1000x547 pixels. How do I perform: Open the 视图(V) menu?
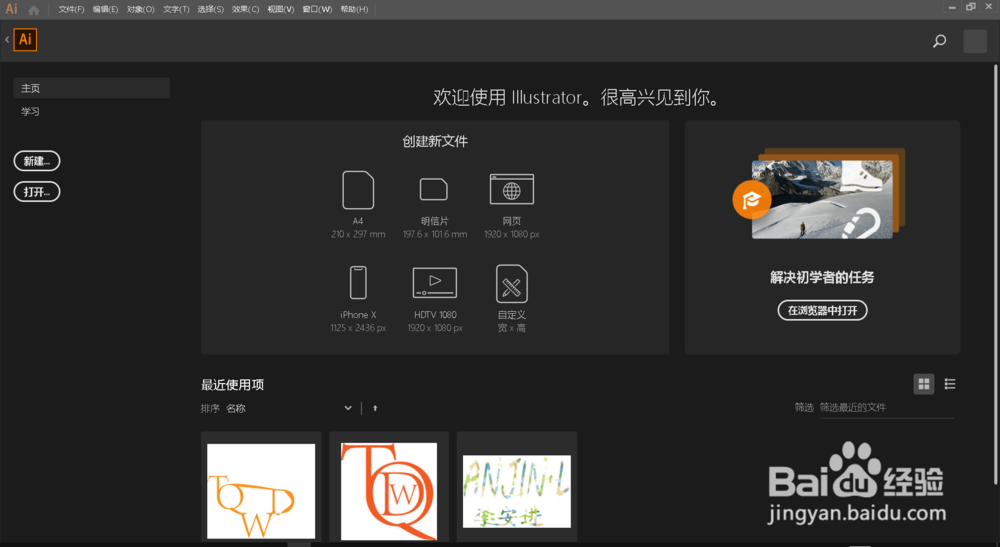click(x=281, y=10)
